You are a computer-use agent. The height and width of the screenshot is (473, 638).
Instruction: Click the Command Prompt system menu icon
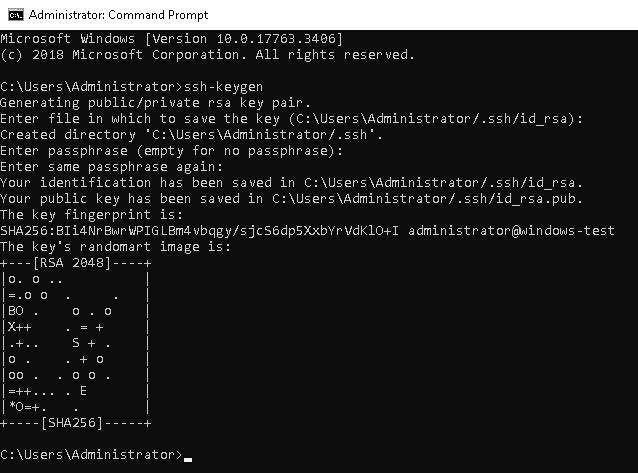(13, 14)
